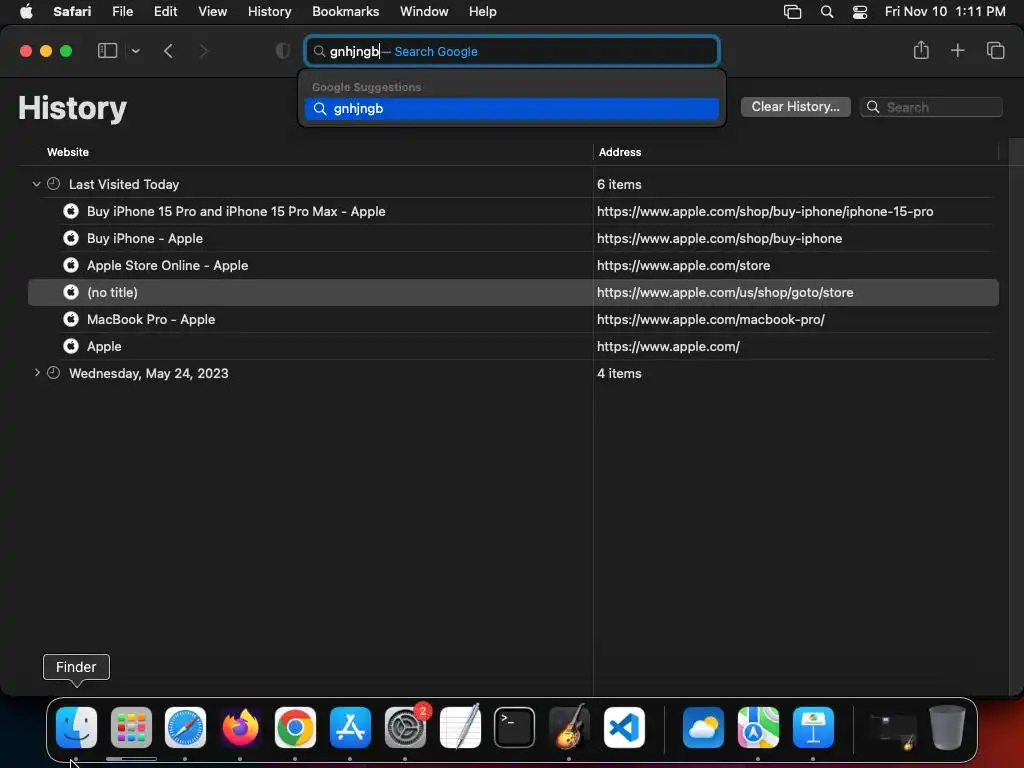Launch Firefox from the Dock
Image resolution: width=1024 pixels, height=768 pixels.
(x=240, y=727)
